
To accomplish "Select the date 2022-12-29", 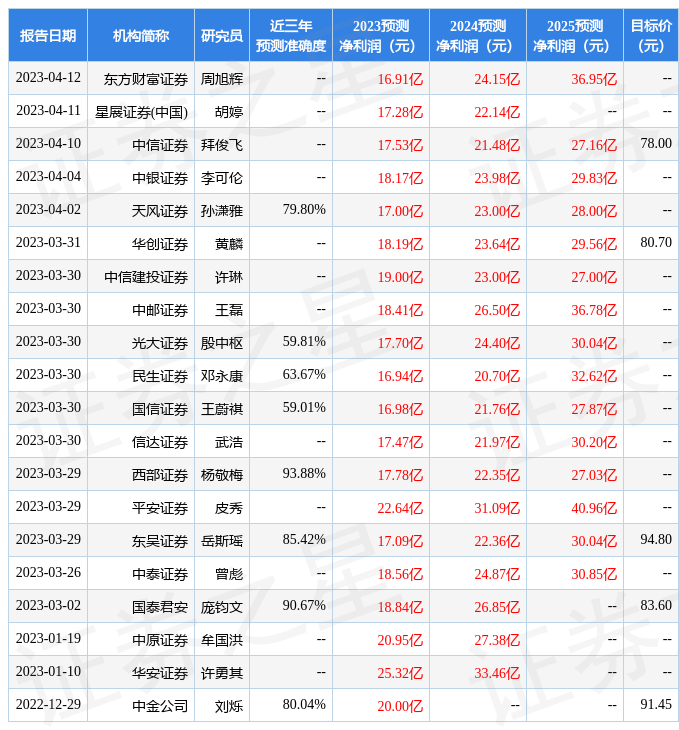I will click(x=48, y=705).
